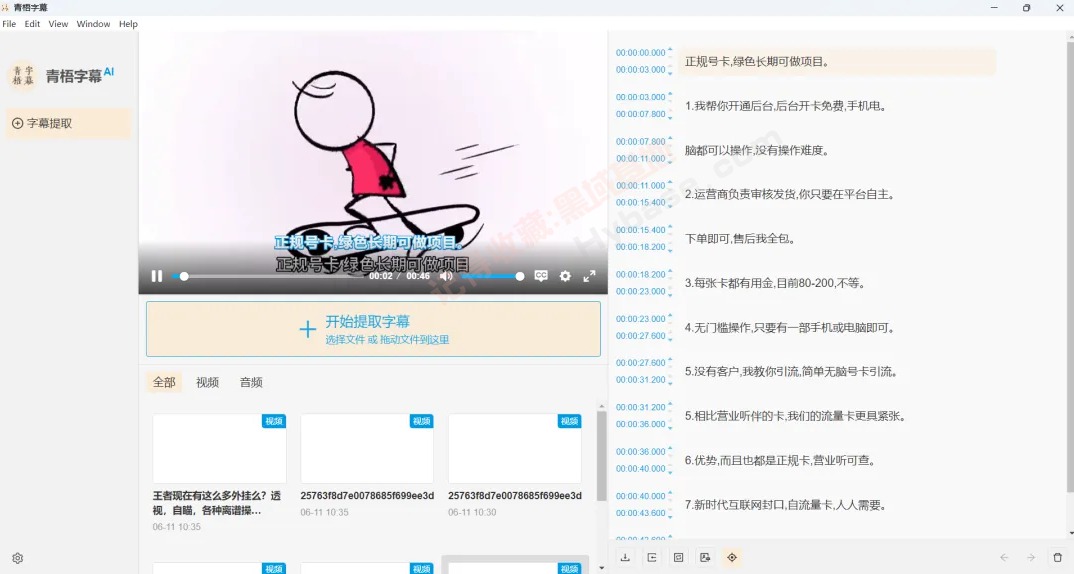
Task: Open app settings gear in left sidebar
Action: click(18, 558)
